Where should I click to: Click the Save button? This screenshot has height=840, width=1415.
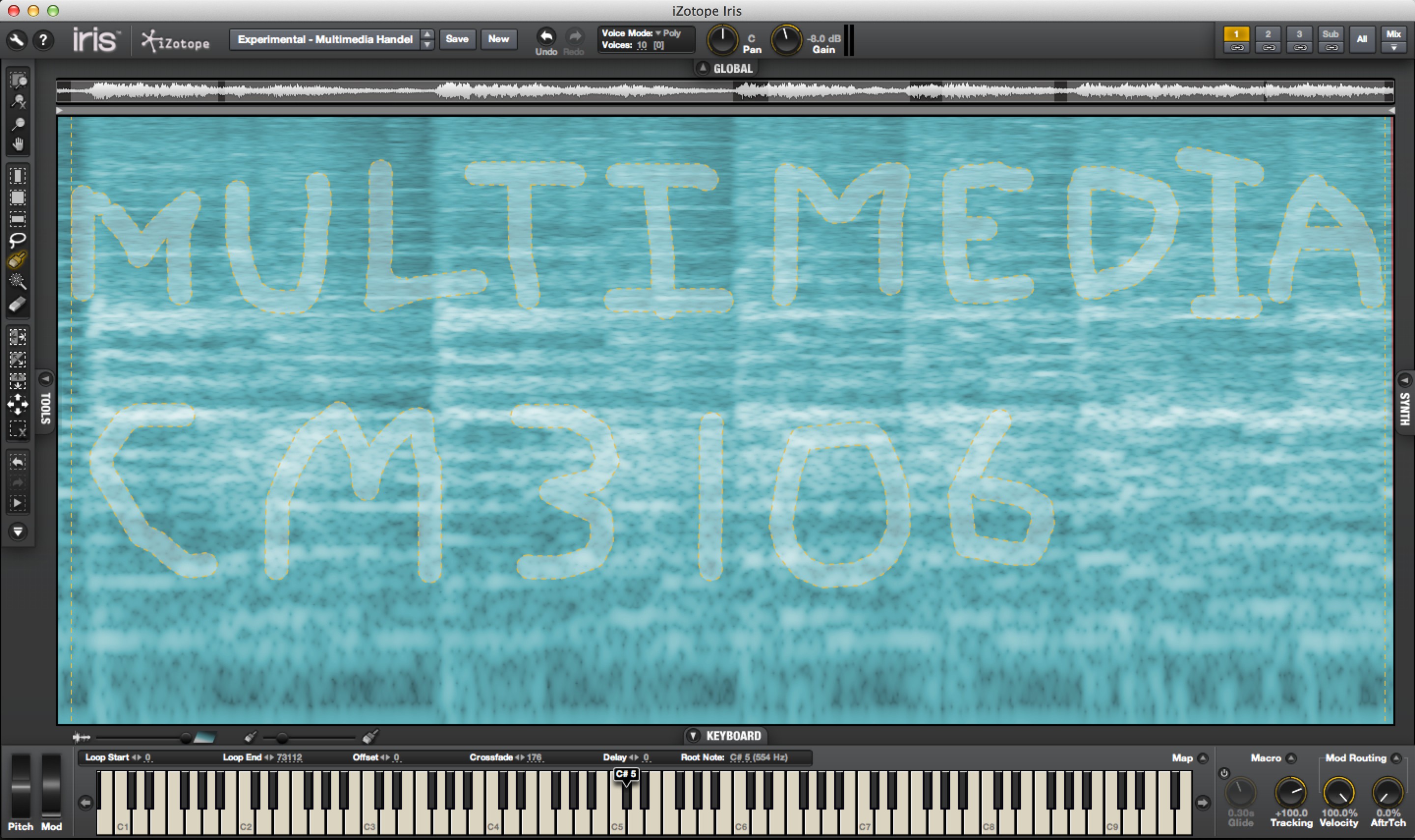click(457, 39)
